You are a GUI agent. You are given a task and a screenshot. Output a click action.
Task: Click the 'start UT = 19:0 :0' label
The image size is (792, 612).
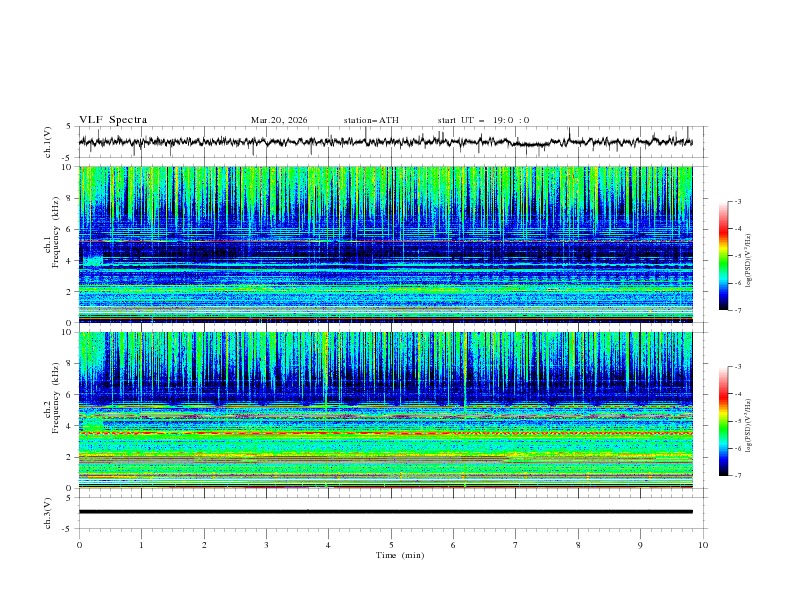483,120
